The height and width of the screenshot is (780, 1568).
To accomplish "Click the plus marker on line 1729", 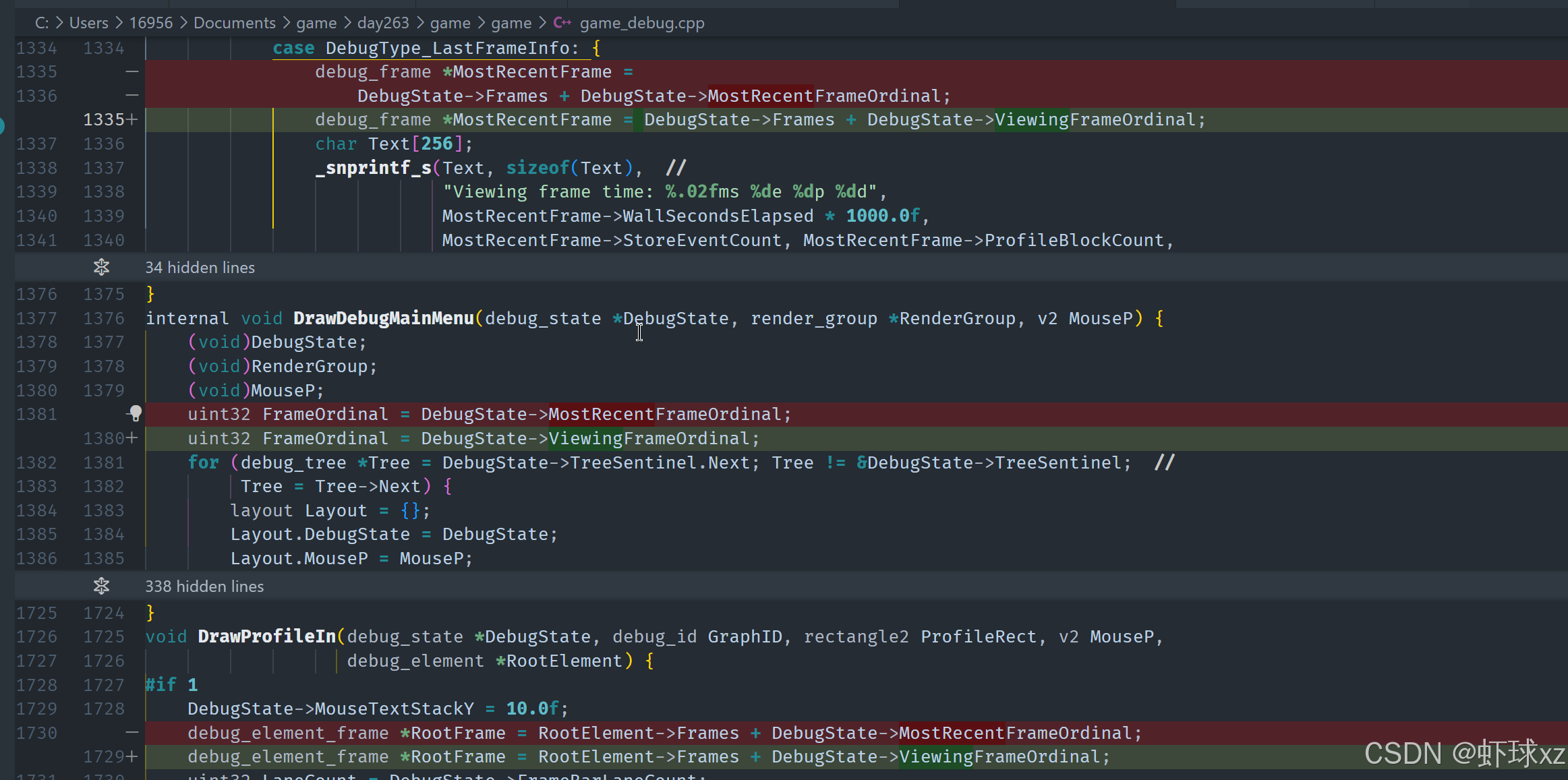I will (x=132, y=756).
